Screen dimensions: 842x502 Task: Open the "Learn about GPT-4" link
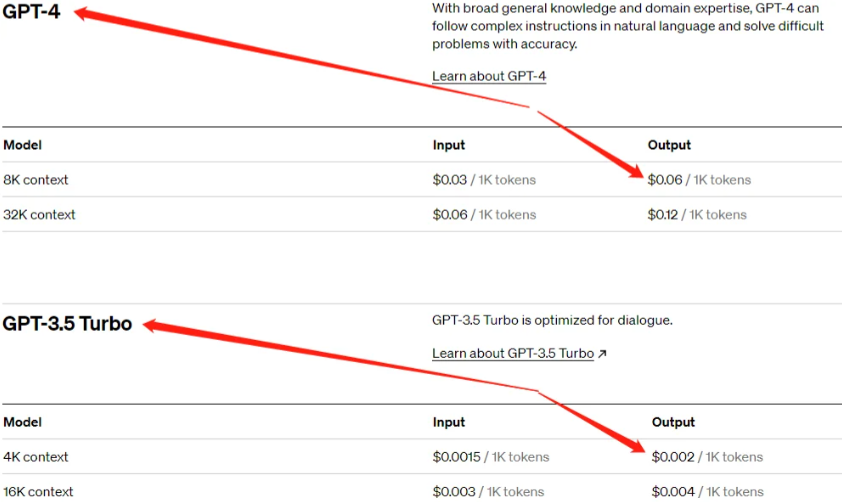(489, 76)
